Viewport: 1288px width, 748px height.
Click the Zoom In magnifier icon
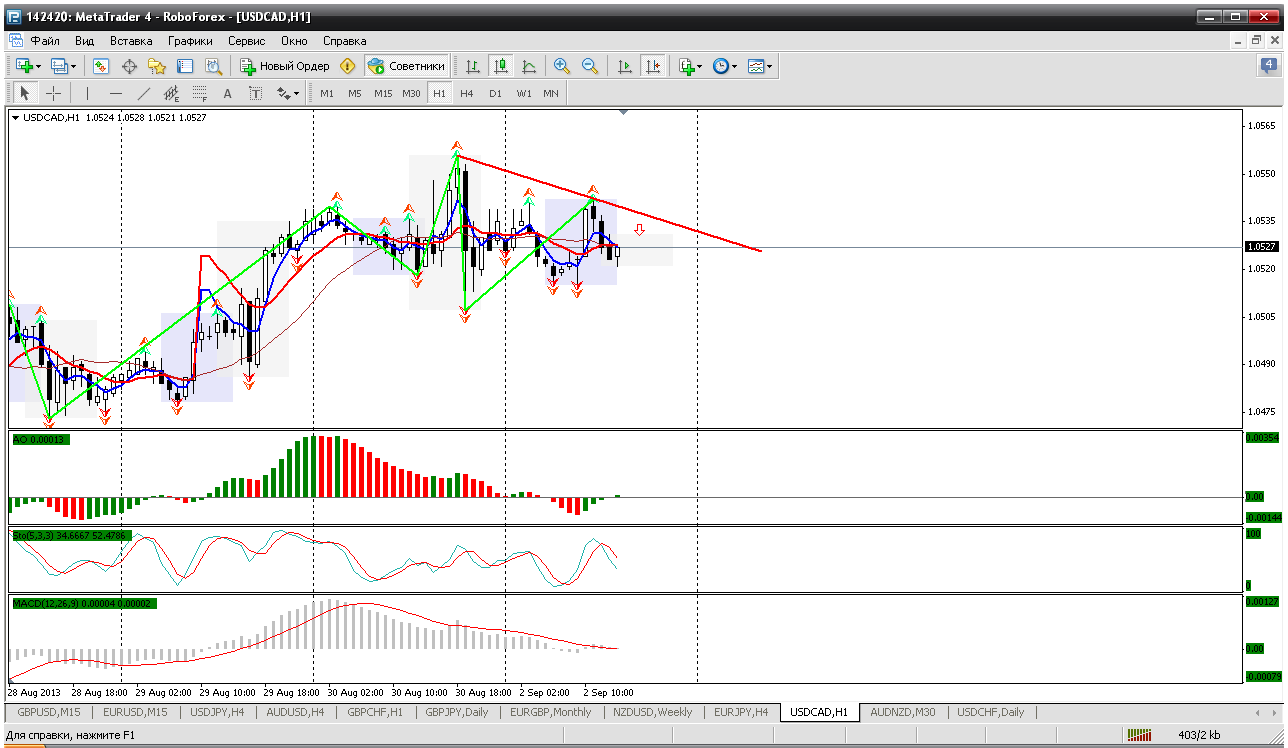(x=562, y=66)
